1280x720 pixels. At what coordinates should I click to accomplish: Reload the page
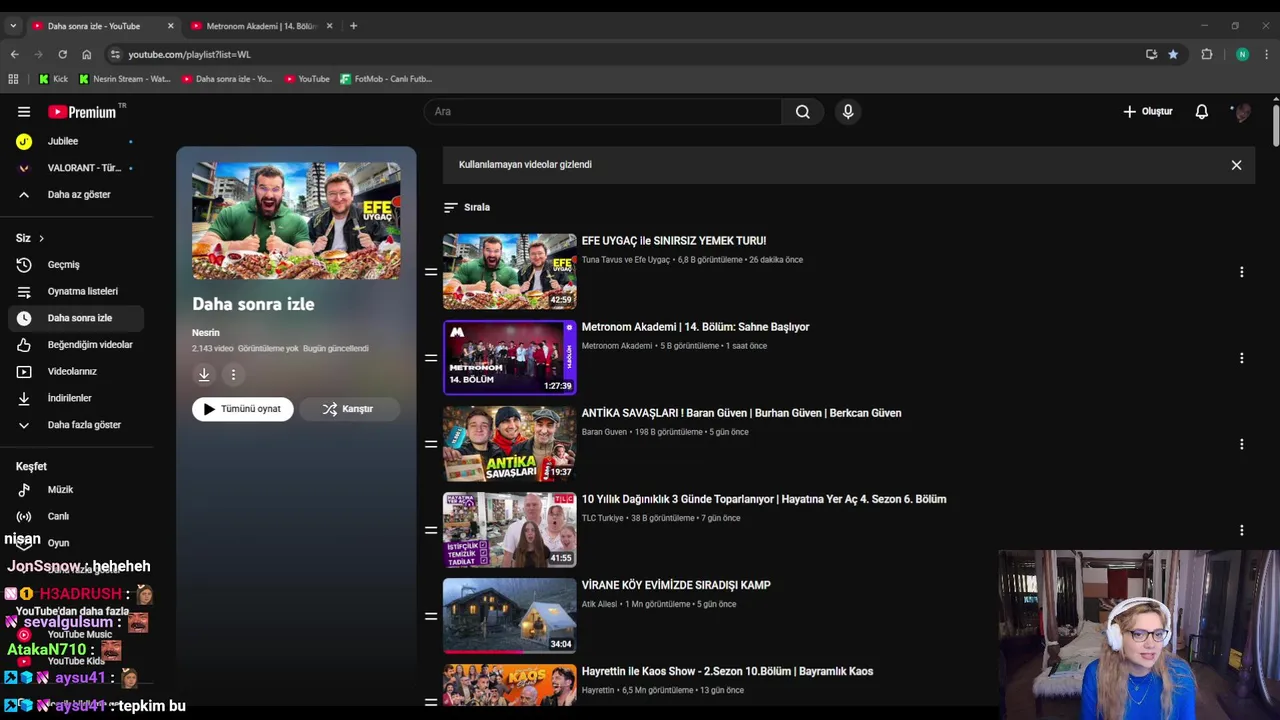(x=62, y=54)
